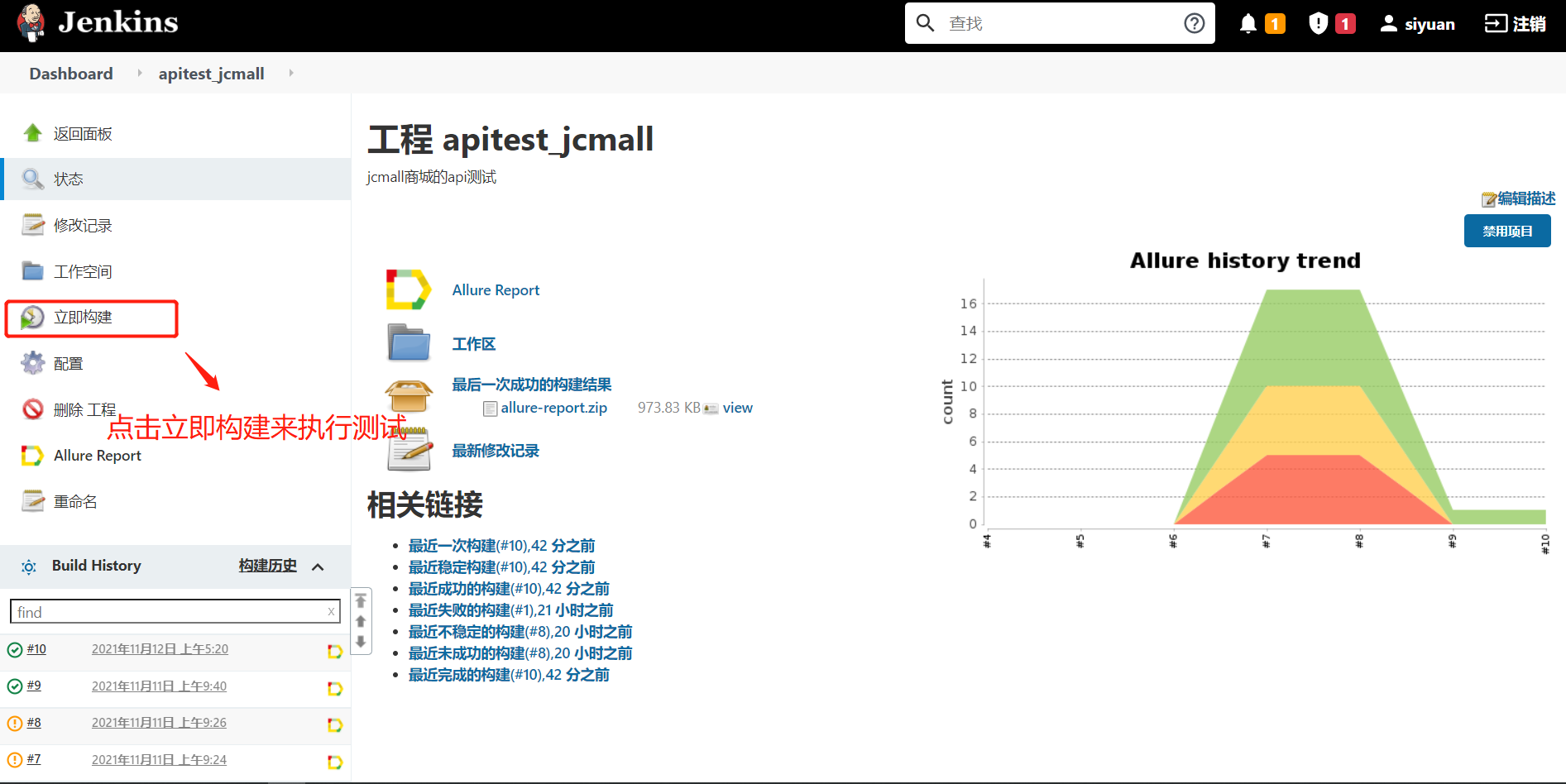1566x784 pixels.
Task: Move build history page up arrow
Action: (361, 622)
